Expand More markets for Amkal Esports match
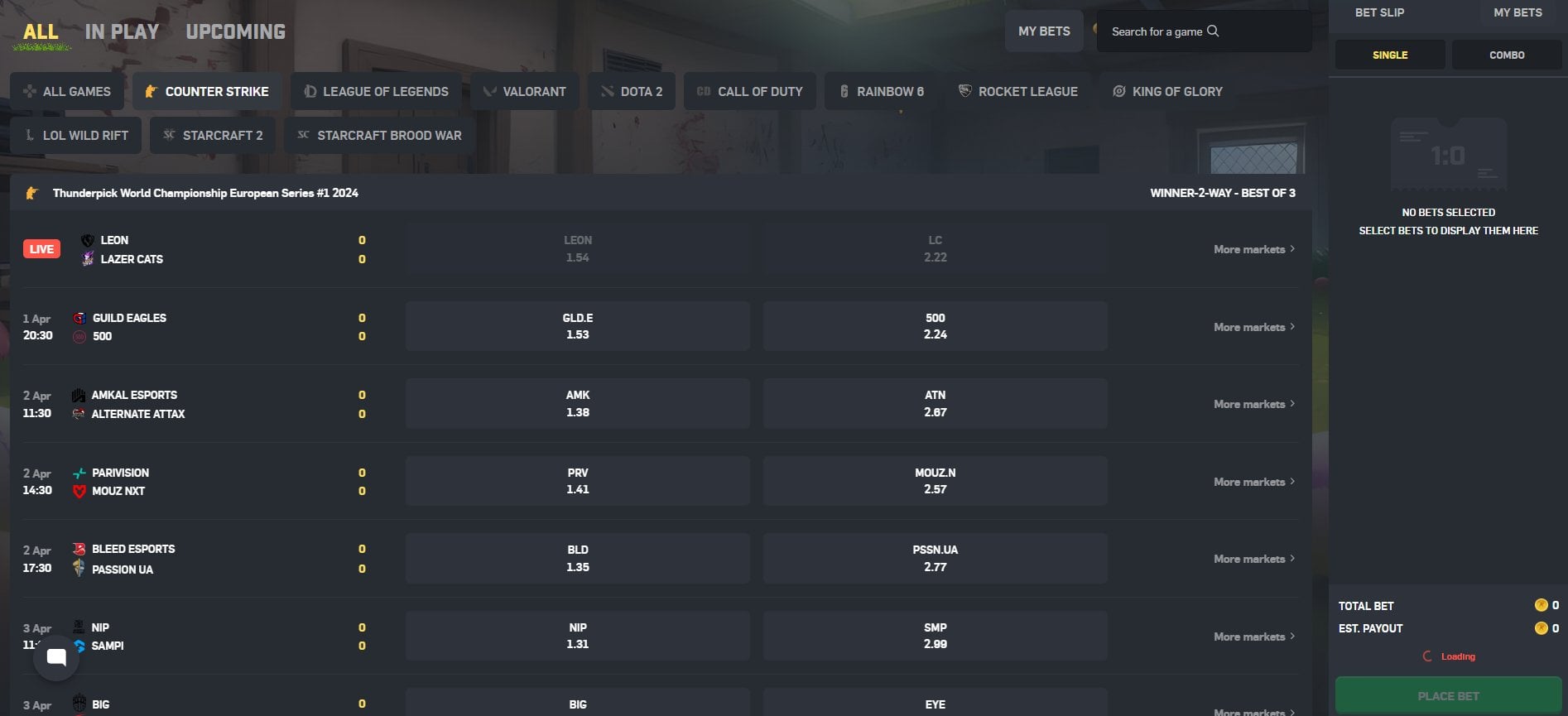The image size is (1568, 716). tap(1253, 404)
